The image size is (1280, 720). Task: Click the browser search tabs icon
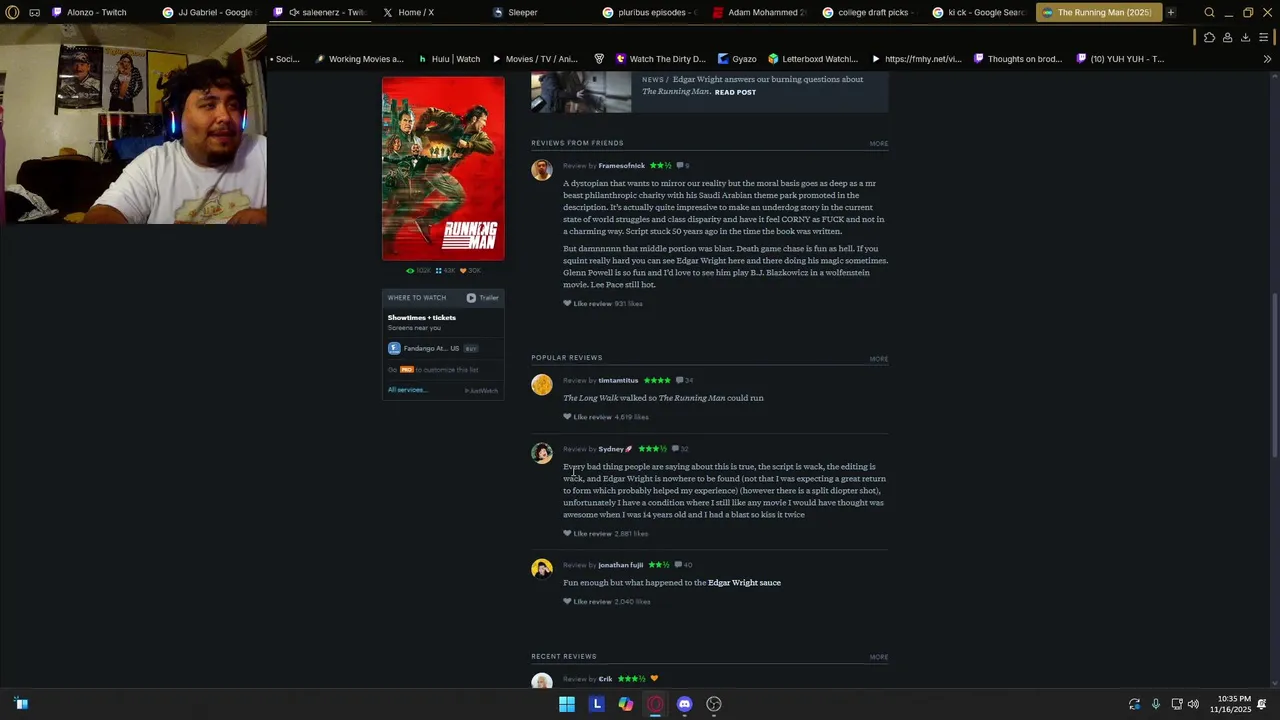(x=1209, y=12)
